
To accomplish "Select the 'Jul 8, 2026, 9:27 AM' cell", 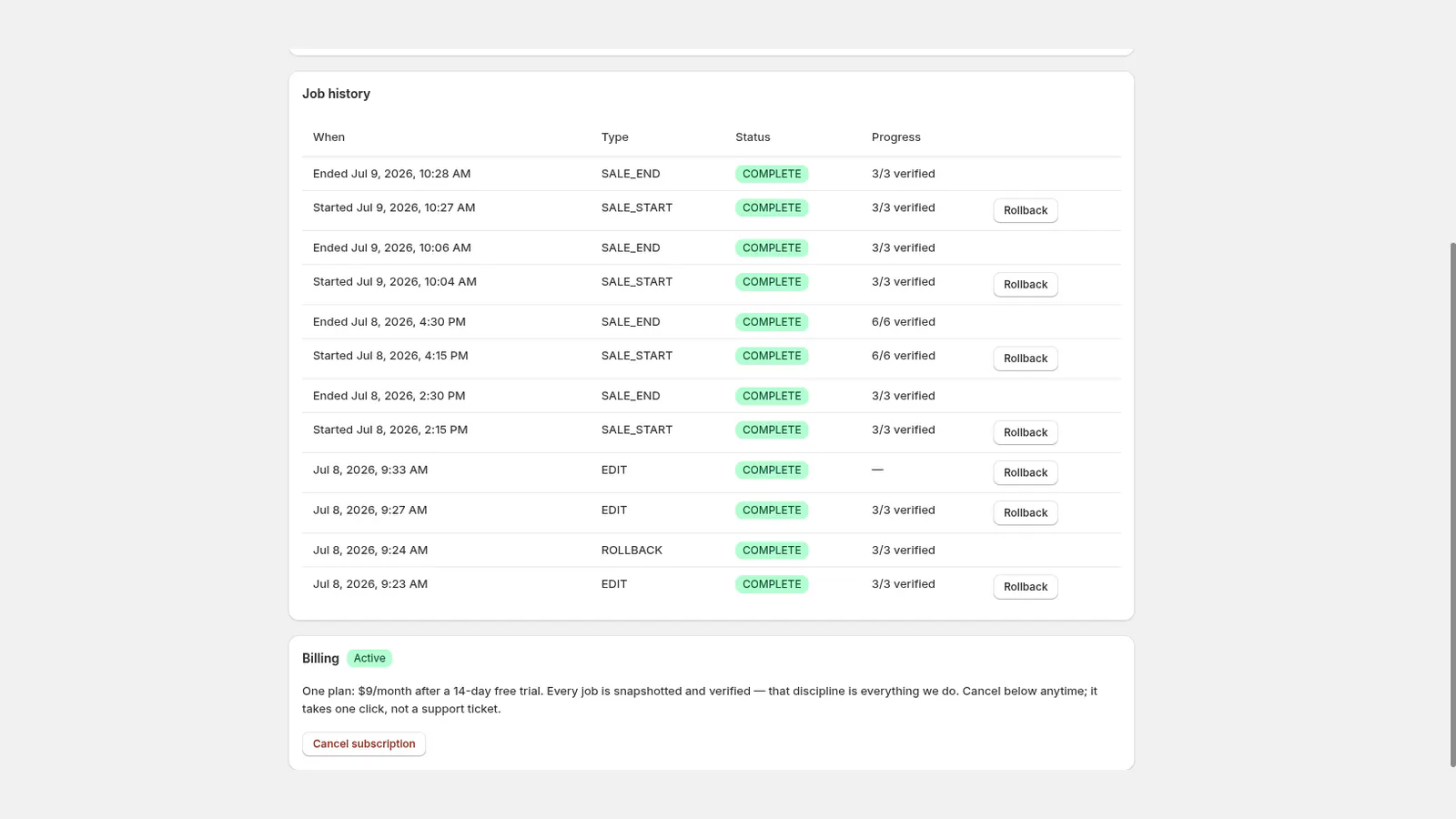I will (446, 513).
